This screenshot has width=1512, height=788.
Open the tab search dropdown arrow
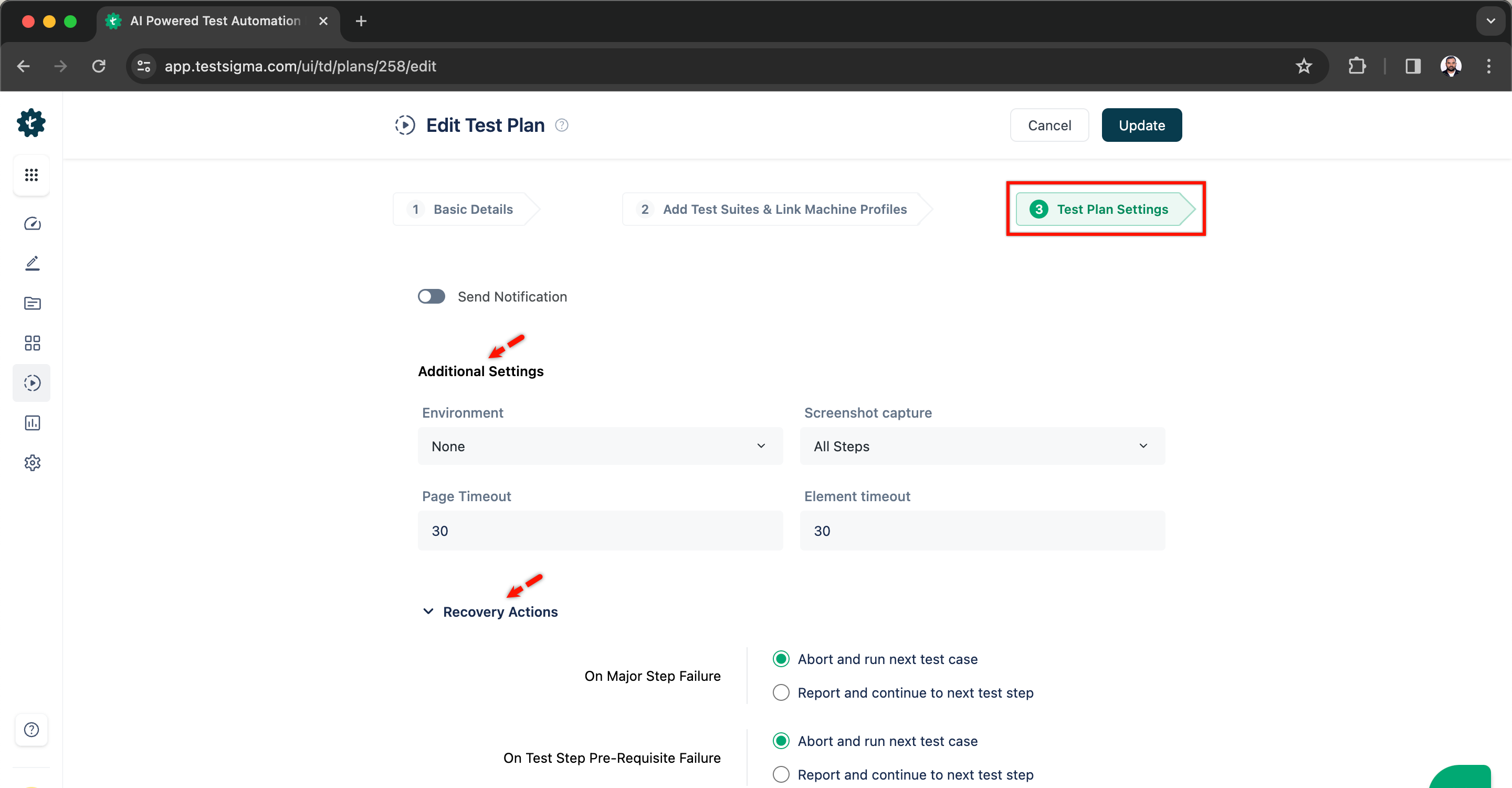point(1490,21)
